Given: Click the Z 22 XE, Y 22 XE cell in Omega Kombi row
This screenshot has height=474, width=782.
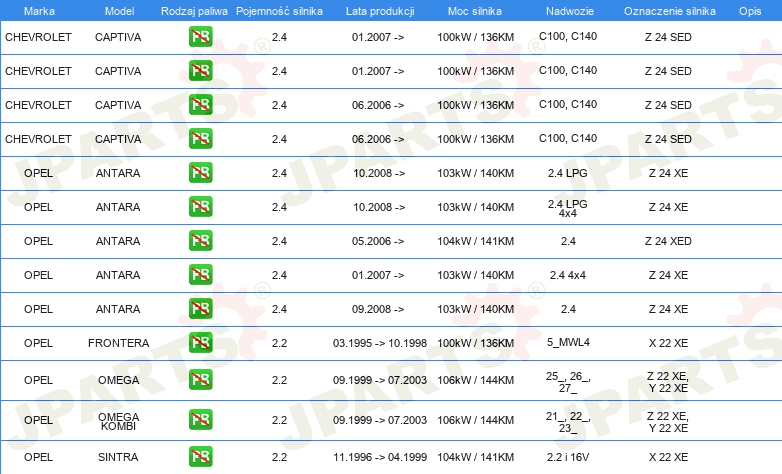Looking at the screenshot, I should (x=668, y=422).
